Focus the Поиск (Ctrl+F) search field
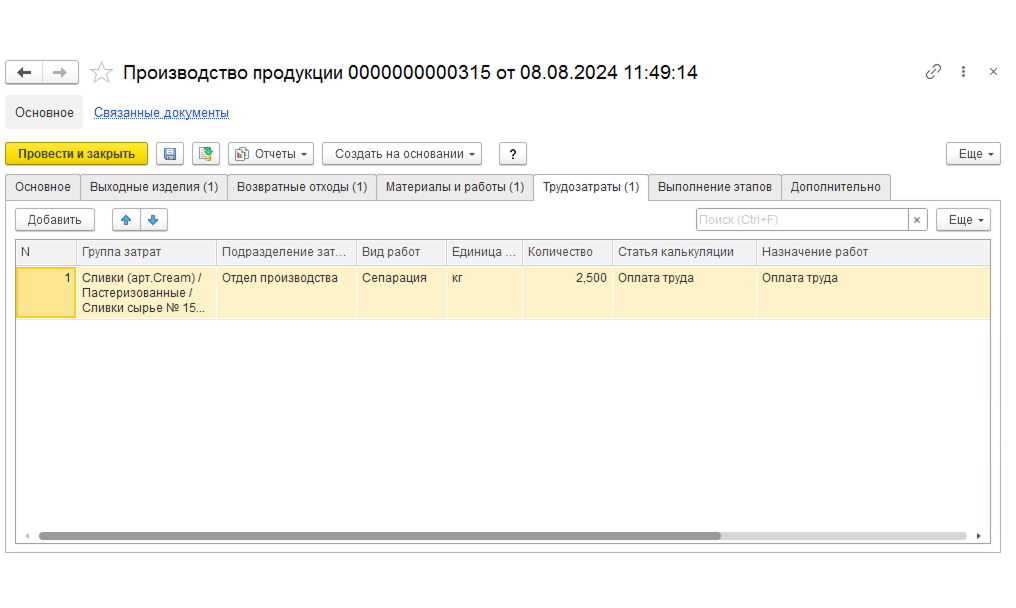This screenshot has height=608, width=1016. click(802, 220)
